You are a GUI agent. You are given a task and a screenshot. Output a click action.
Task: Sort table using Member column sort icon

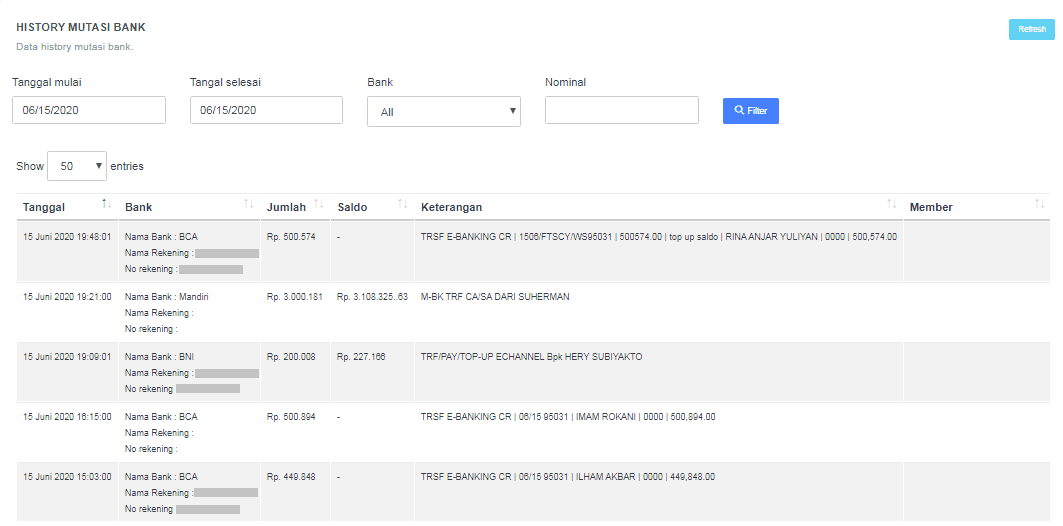click(1039, 205)
